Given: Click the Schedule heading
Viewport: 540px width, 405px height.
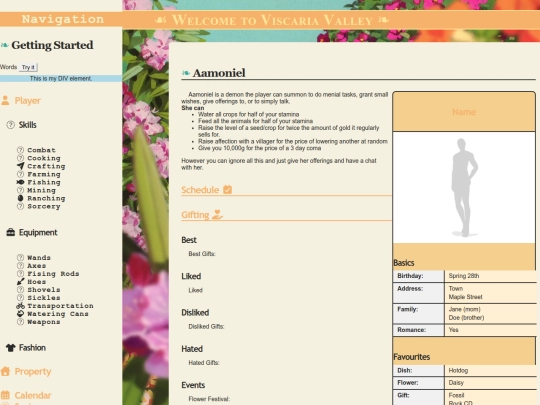Looking at the screenshot, I should [x=200, y=190].
